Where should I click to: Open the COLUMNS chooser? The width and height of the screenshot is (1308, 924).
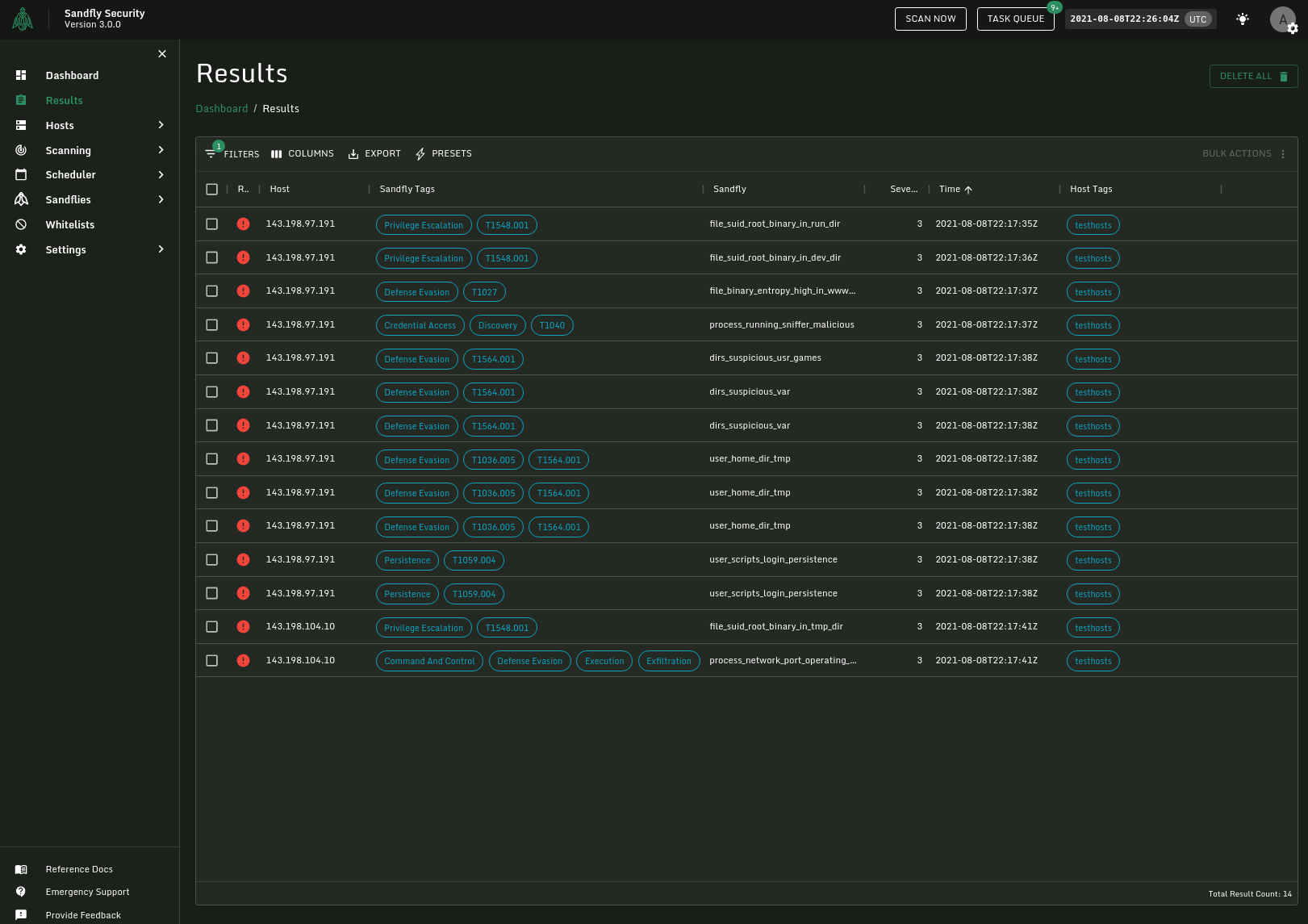[x=302, y=154]
